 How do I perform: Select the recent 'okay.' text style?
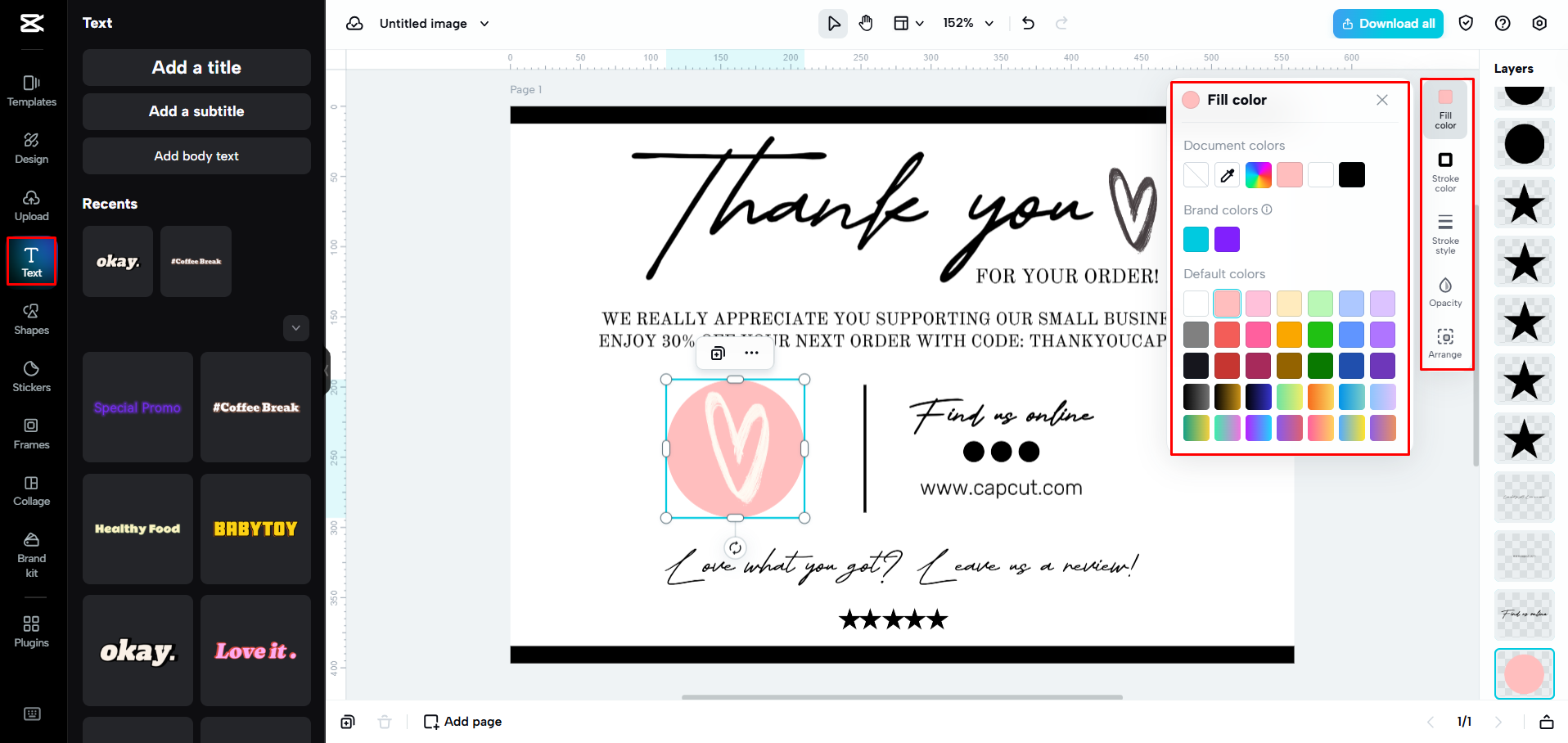[118, 262]
